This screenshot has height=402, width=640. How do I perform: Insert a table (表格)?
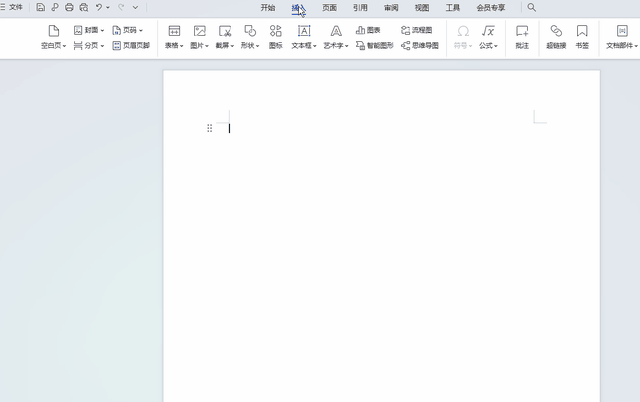(x=174, y=37)
